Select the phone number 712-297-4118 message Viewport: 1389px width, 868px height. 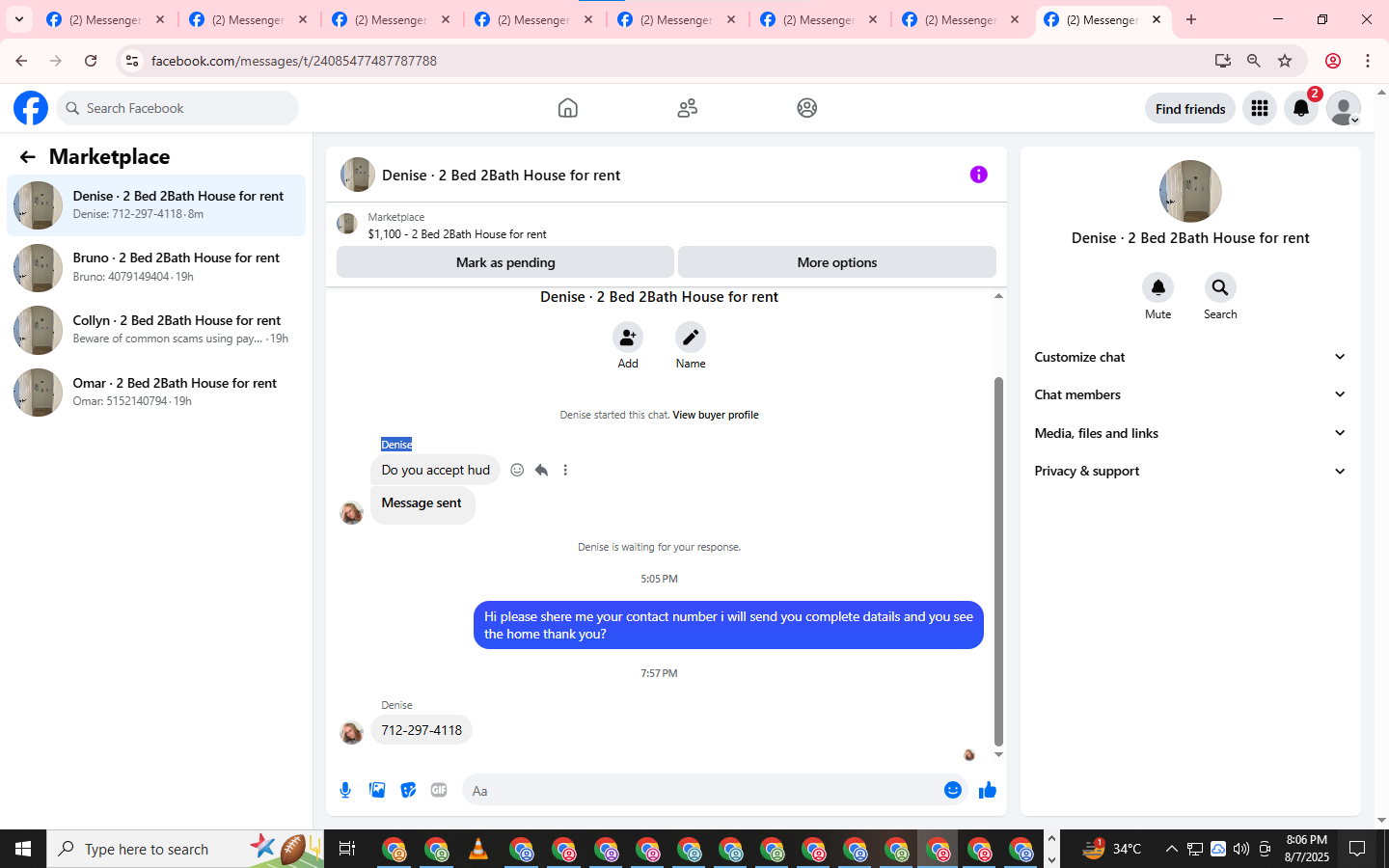tap(422, 730)
